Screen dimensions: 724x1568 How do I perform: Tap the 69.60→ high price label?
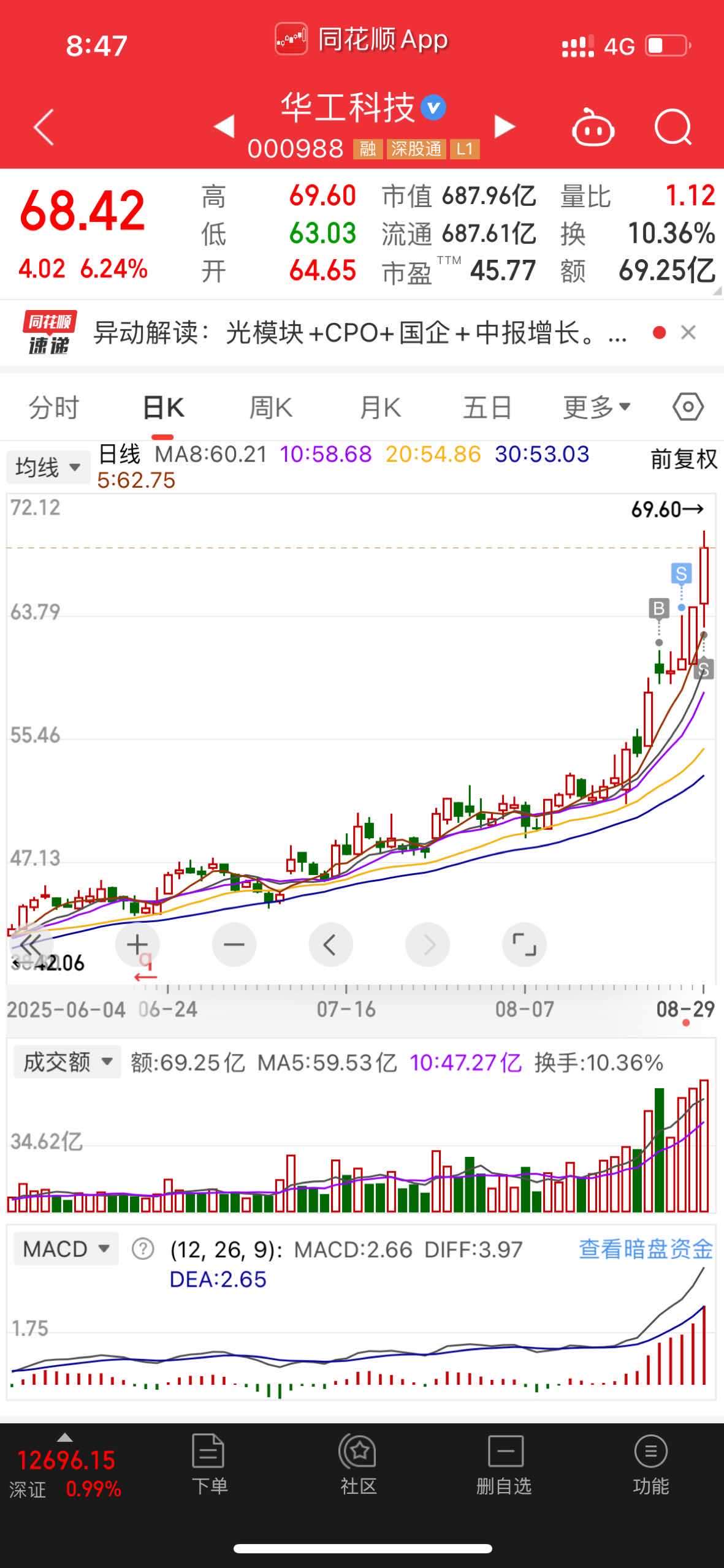(x=667, y=509)
